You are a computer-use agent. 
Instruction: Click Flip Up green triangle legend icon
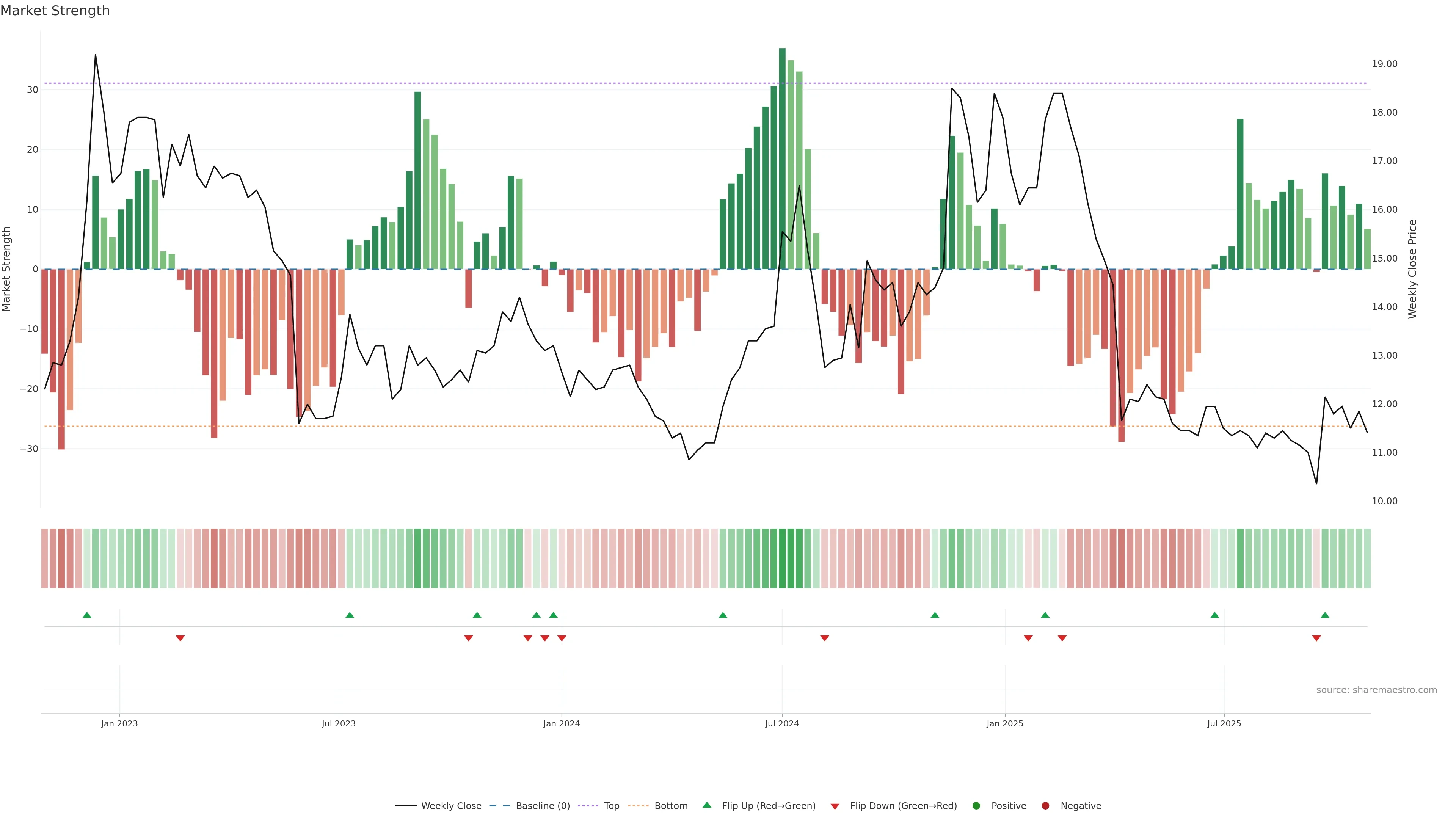click(x=706, y=805)
